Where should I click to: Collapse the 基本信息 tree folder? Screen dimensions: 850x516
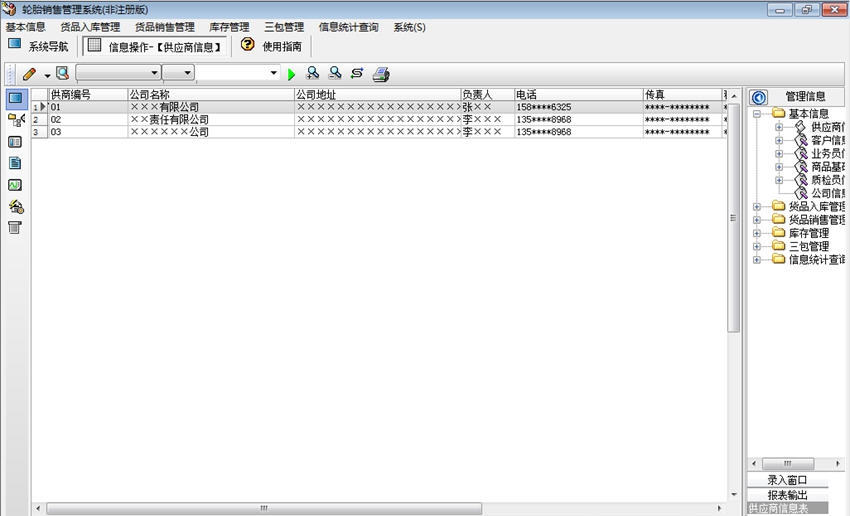(757, 114)
